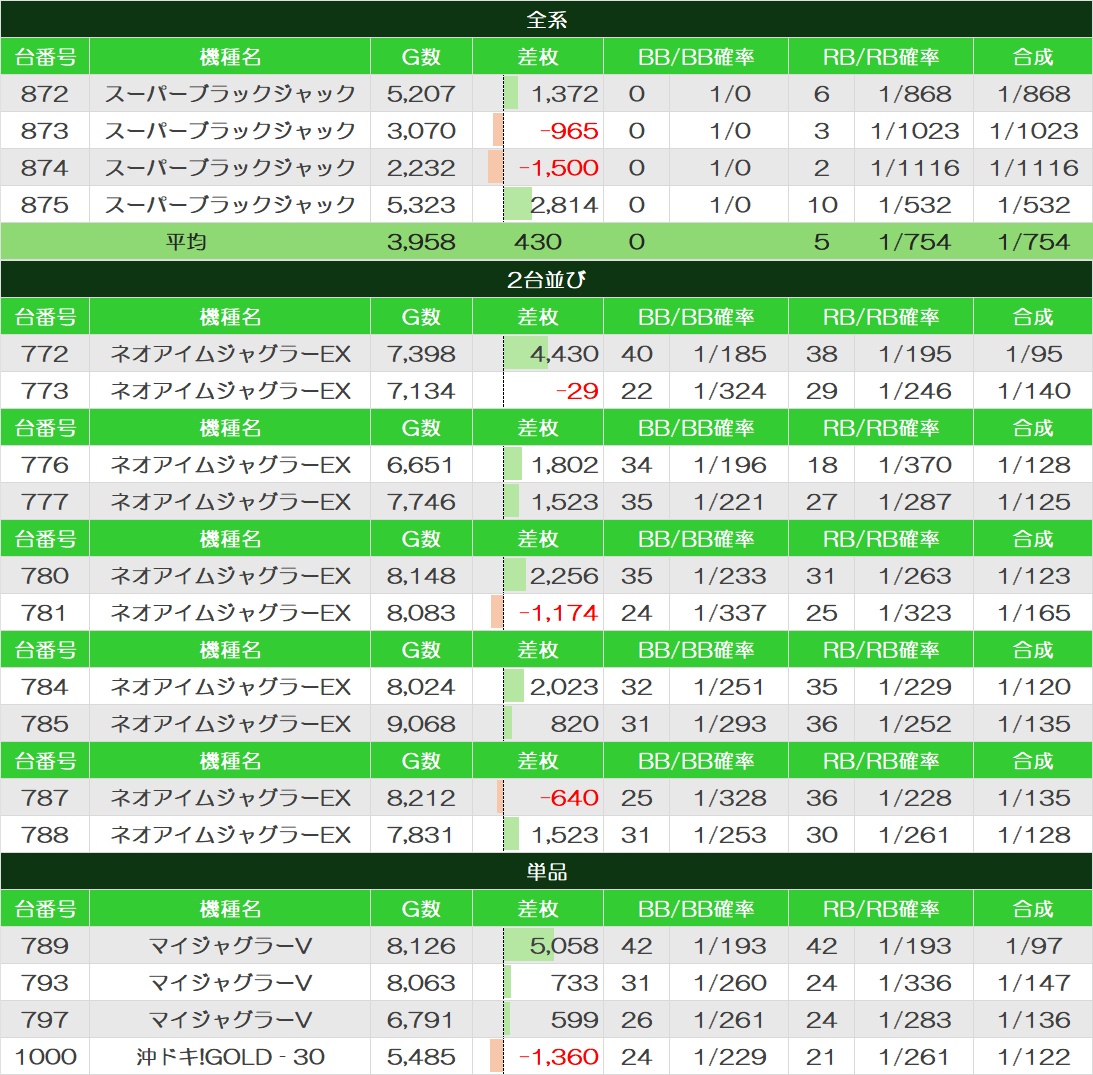The height and width of the screenshot is (1075, 1093).
Task: Select the G数 value 7,746
Action: [x=421, y=501]
